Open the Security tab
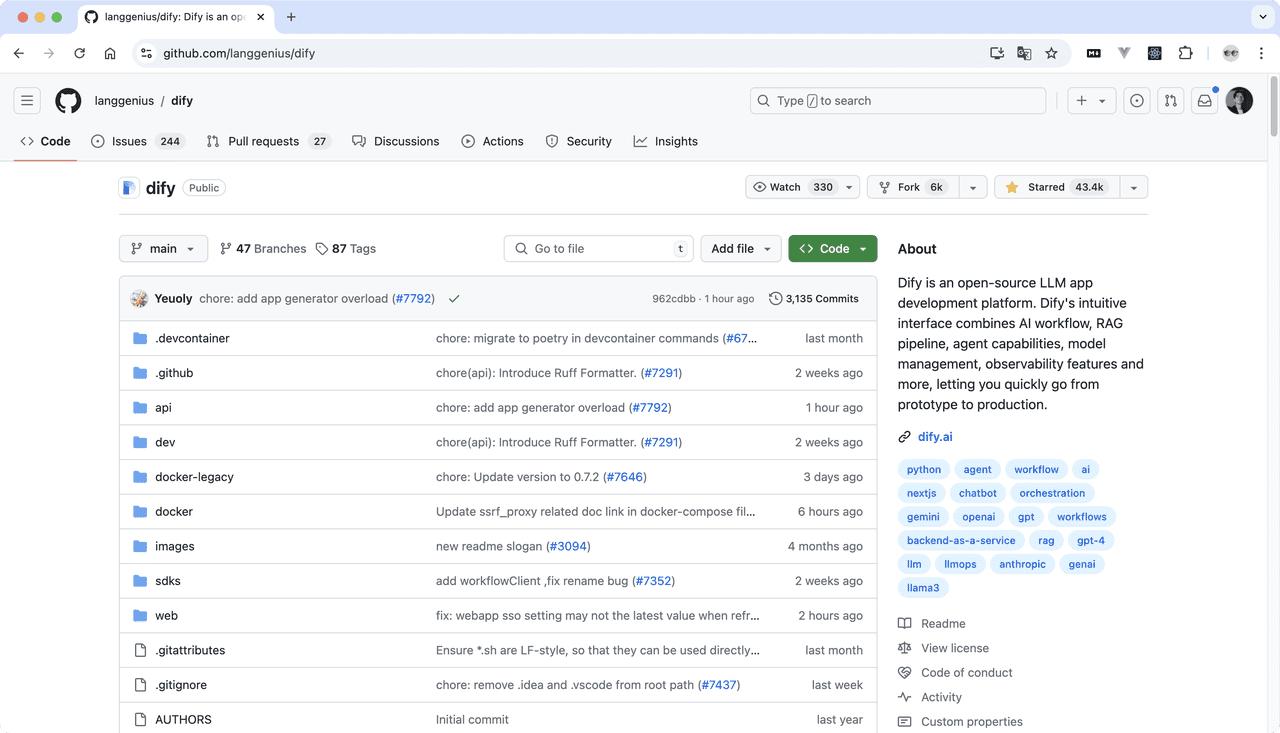Image resolution: width=1280 pixels, height=733 pixels. click(x=579, y=141)
